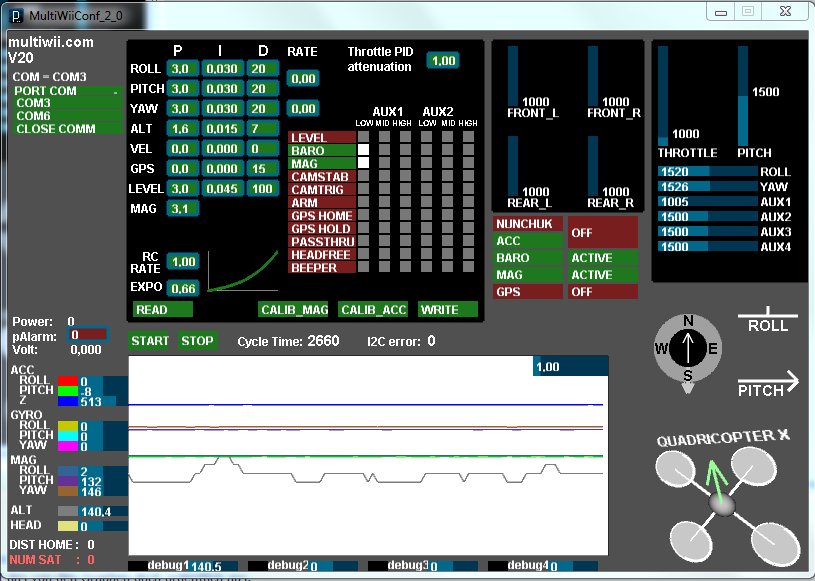
Task: Enable HEADFREE on AUX2 MID
Action: (448, 254)
